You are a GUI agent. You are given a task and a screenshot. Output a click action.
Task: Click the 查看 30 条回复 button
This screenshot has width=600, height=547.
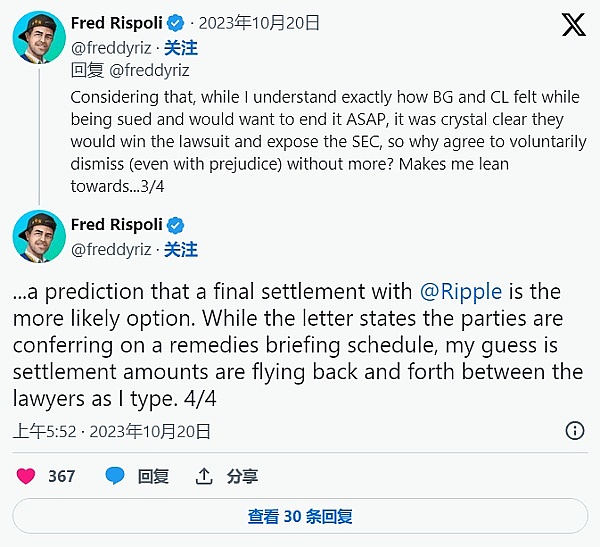(x=300, y=517)
